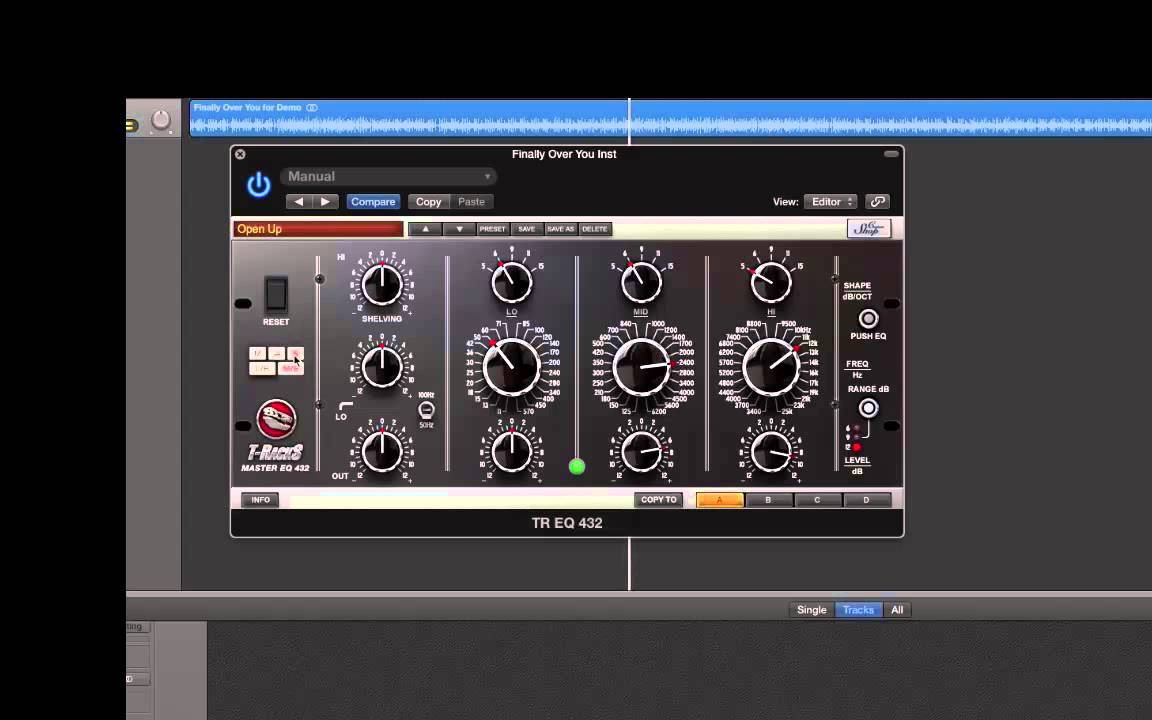Click the TR EQ 432 plugin name label
The width and height of the screenshot is (1152, 720).
(x=566, y=523)
